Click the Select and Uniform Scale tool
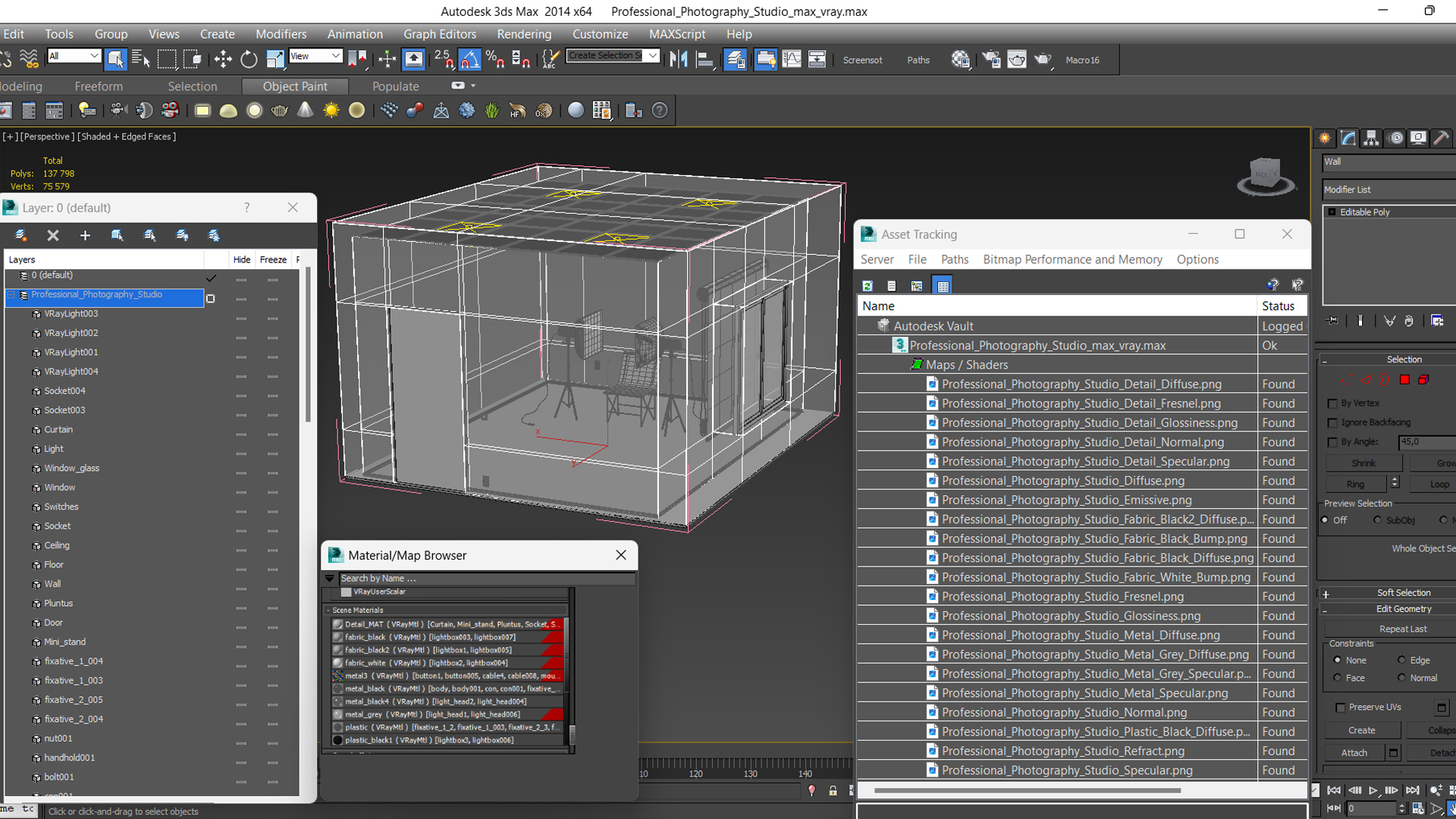 (x=275, y=59)
